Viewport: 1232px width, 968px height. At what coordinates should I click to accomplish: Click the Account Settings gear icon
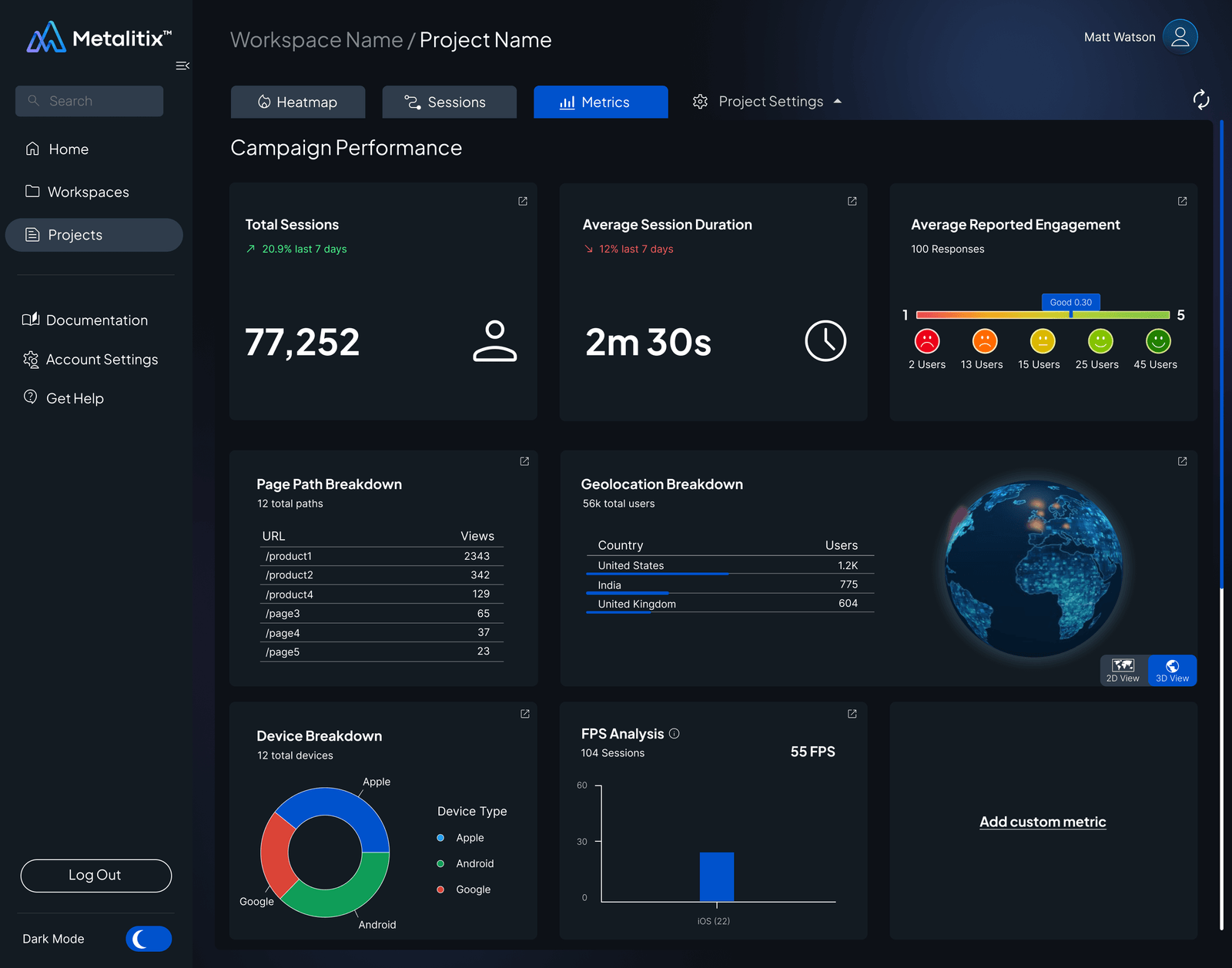(31, 359)
